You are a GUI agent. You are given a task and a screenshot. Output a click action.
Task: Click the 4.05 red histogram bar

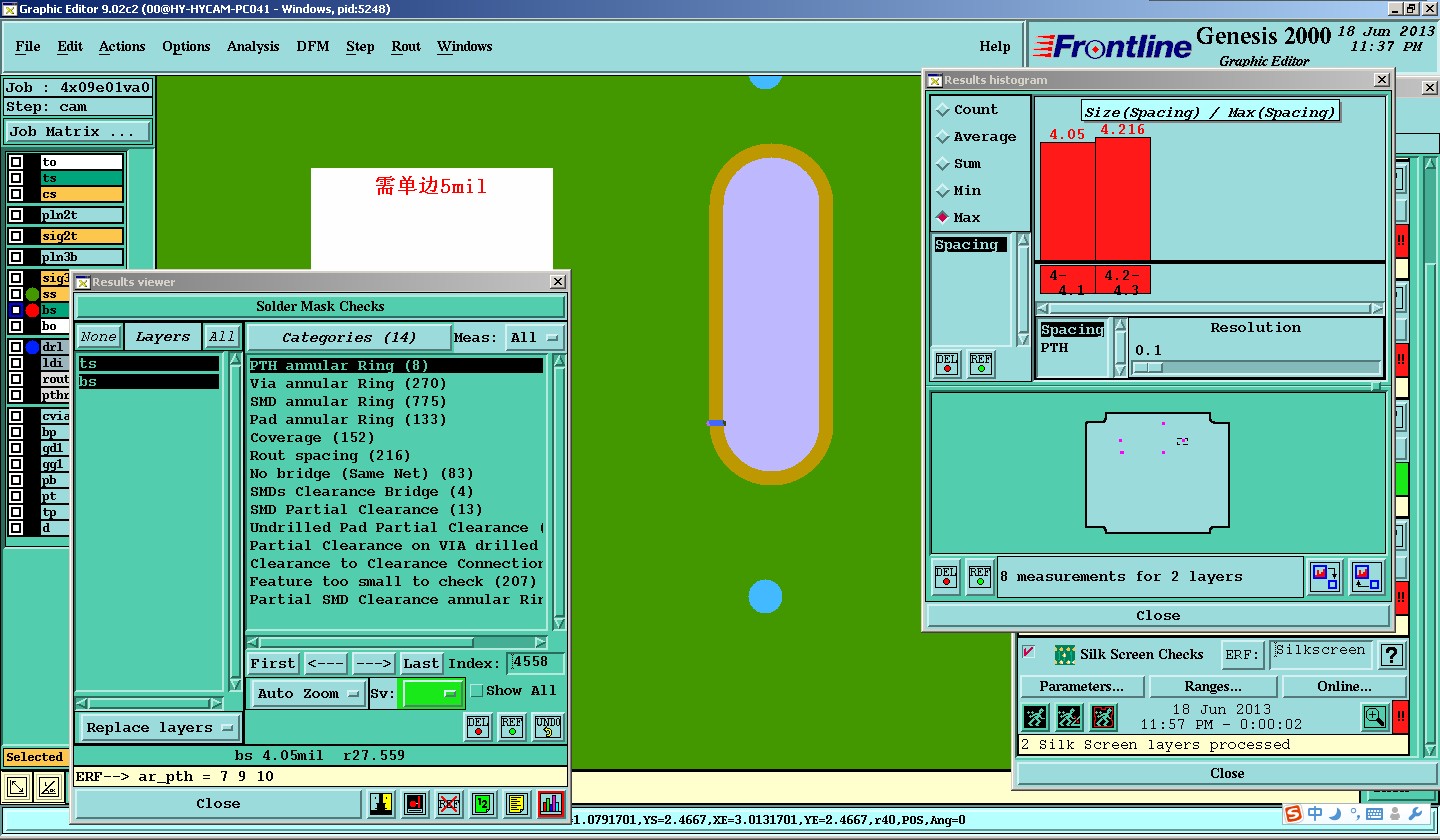click(x=1068, y=201)
